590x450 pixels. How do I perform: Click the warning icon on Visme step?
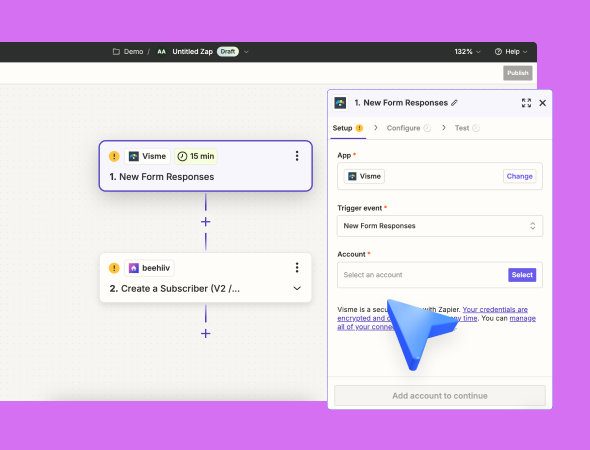click(114, 156)
